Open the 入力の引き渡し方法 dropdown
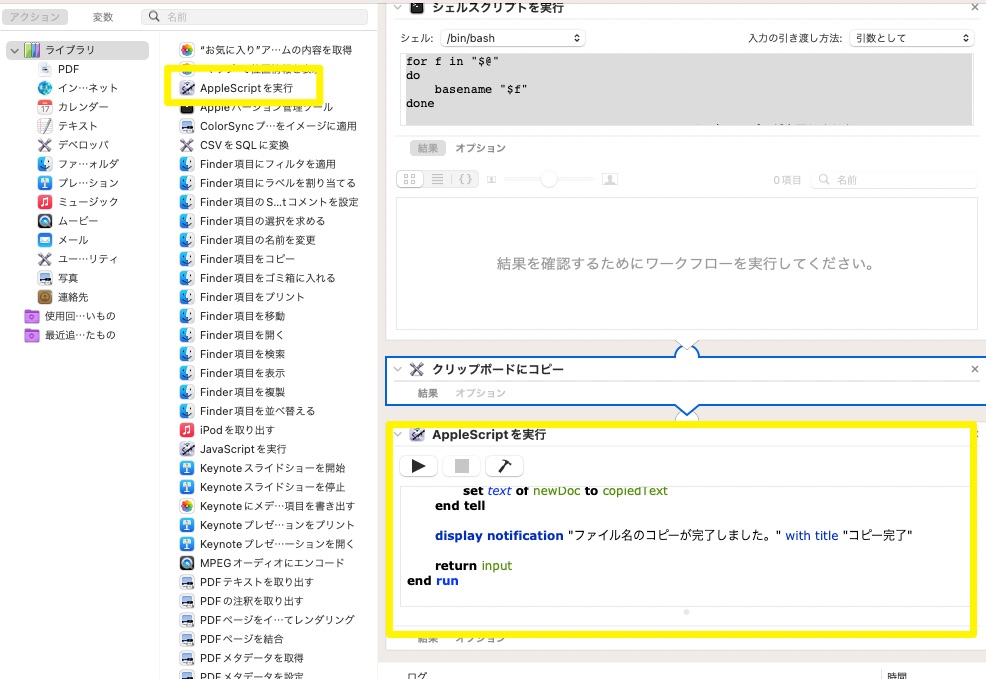 pos(911,38)
